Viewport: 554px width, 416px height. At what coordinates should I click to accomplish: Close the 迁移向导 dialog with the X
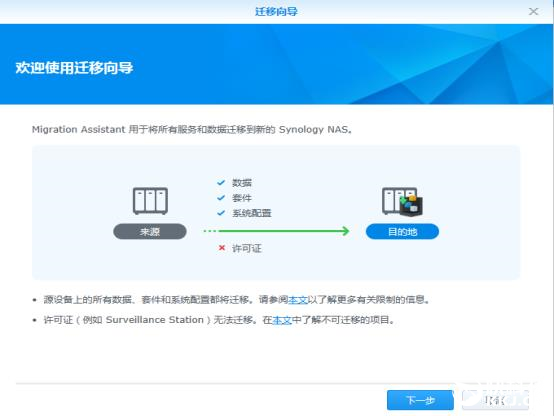coord(533,12)
